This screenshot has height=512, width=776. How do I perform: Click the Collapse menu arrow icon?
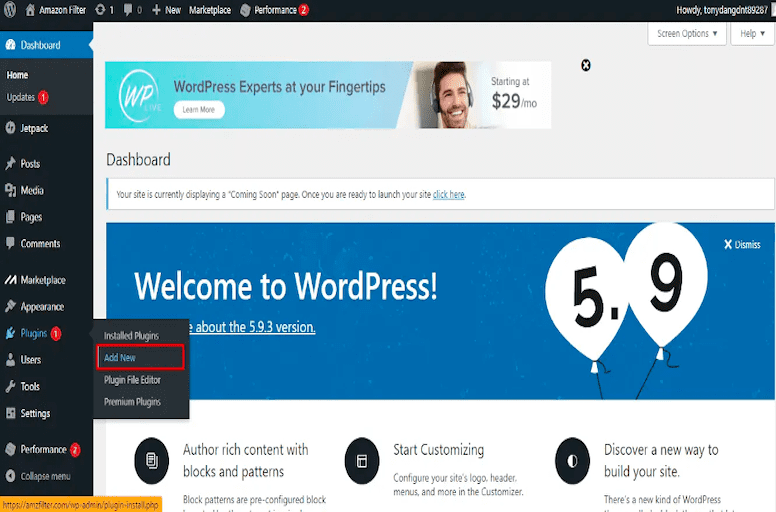click(10, 476)
